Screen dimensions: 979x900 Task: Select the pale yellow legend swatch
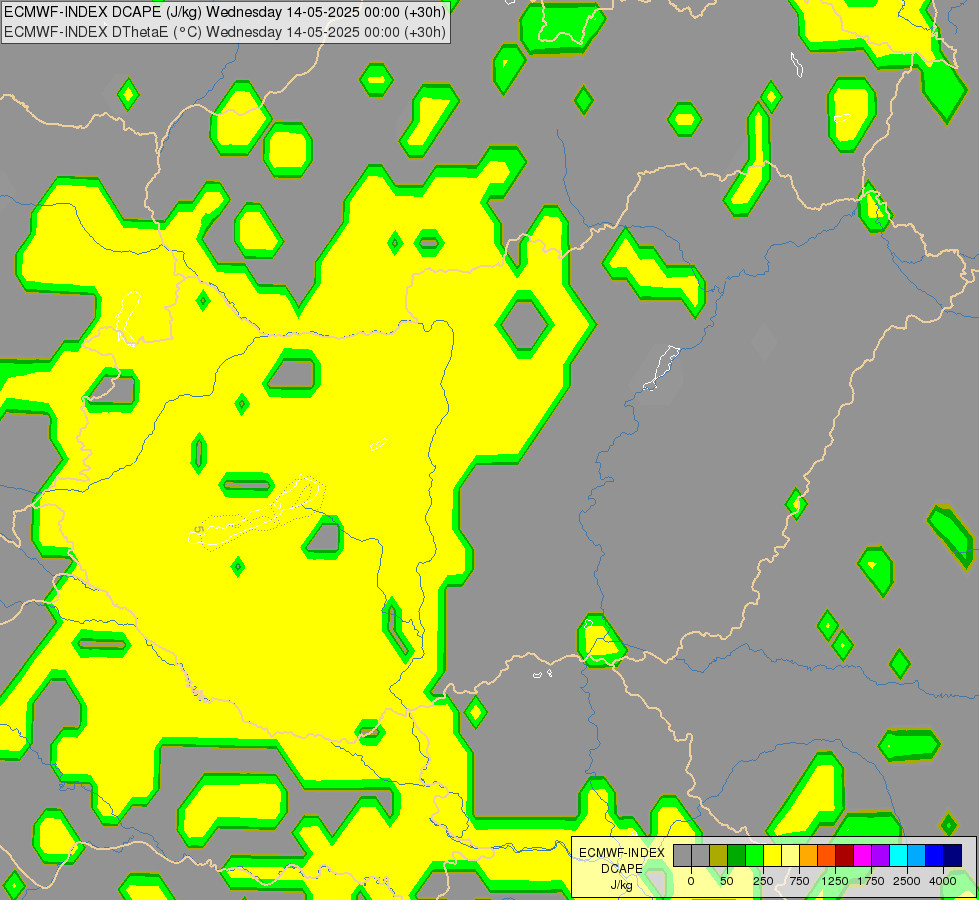(x=790, y=856)
